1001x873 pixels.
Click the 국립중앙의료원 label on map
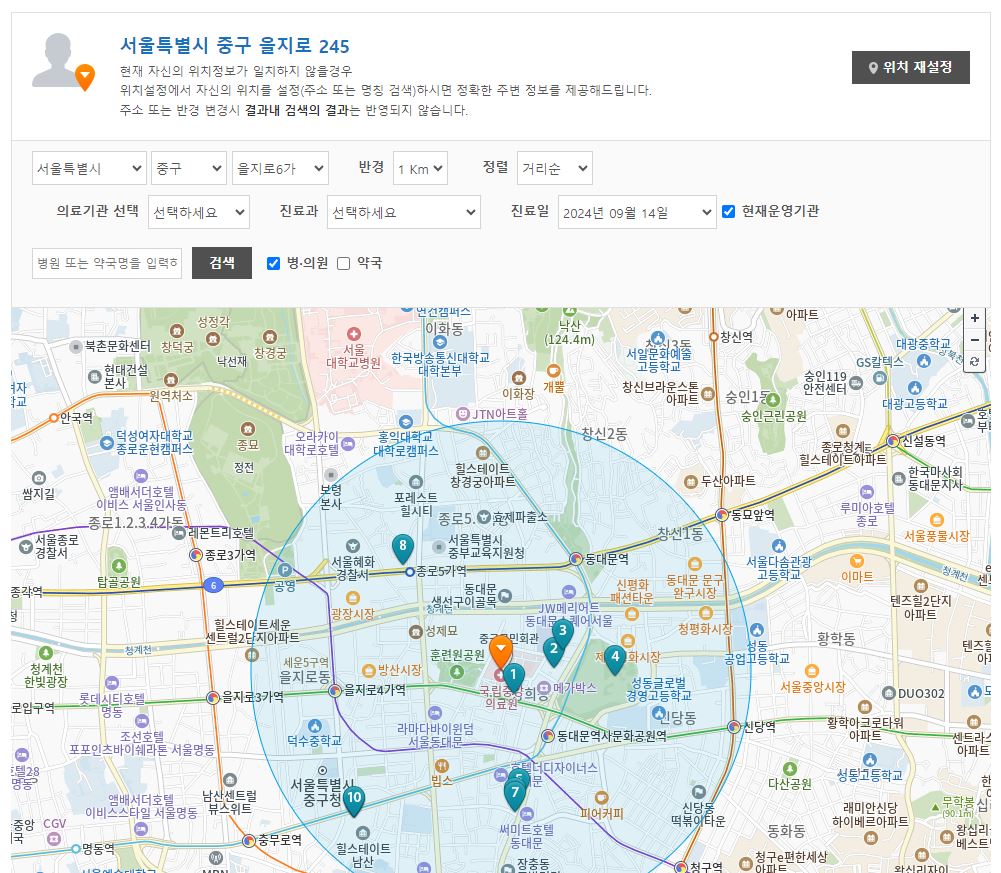[x=501, y=697]
